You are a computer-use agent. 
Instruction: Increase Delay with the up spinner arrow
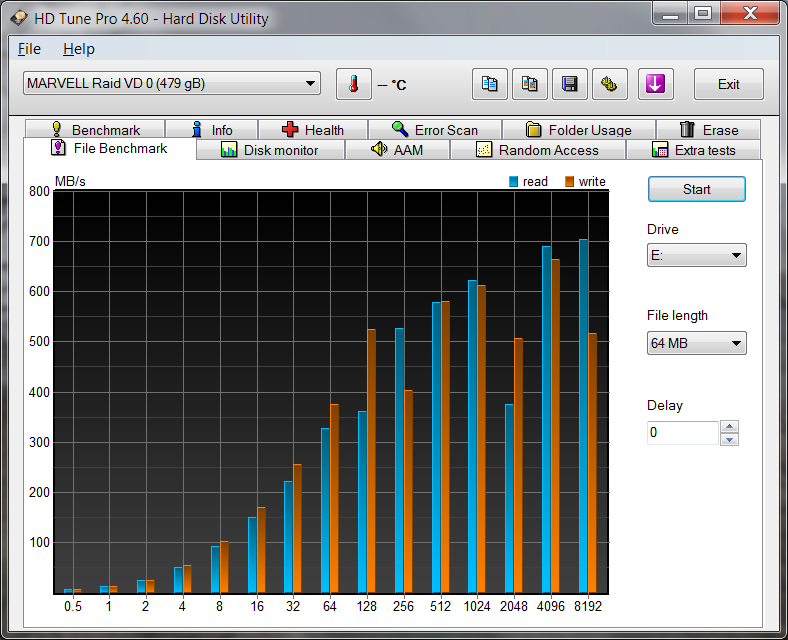730,427
